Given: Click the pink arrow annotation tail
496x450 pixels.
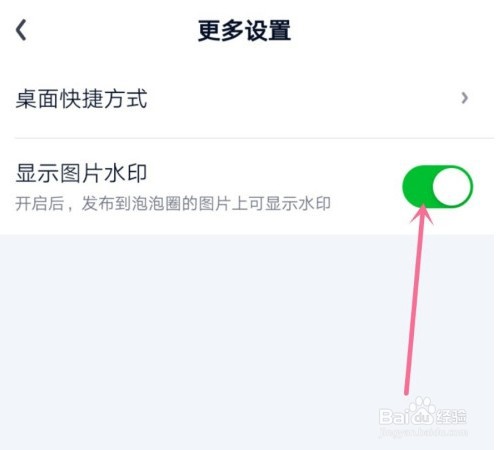Looking at the screenshot, I should coord(406,390).
